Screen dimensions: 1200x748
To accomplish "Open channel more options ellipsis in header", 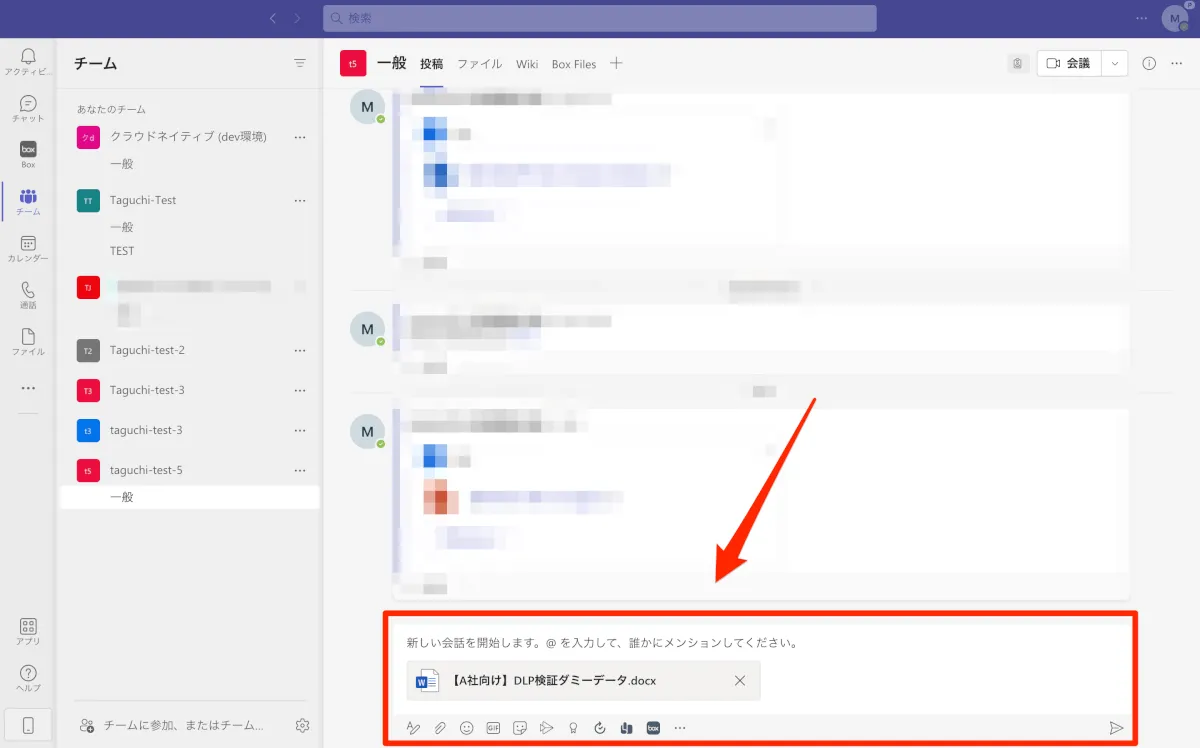I will click(1176, 63).
